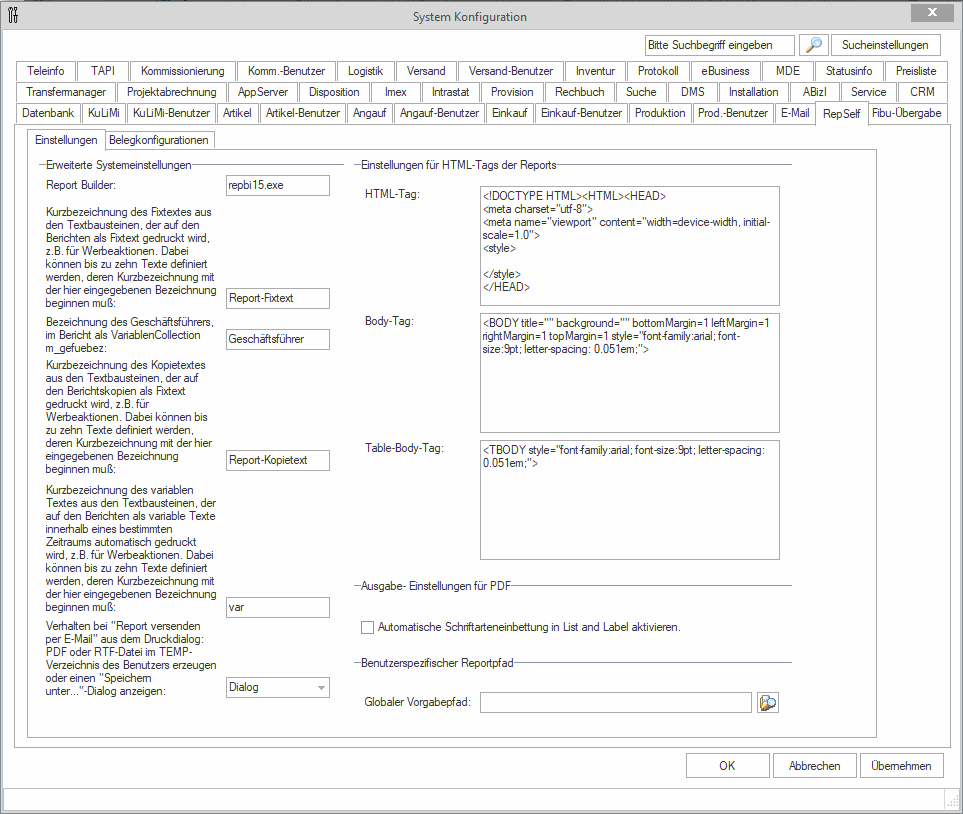The height and width of the screenshot is (814, 963).
Task: Switch to the Installation tab
Action: click(x=754, y=92)
